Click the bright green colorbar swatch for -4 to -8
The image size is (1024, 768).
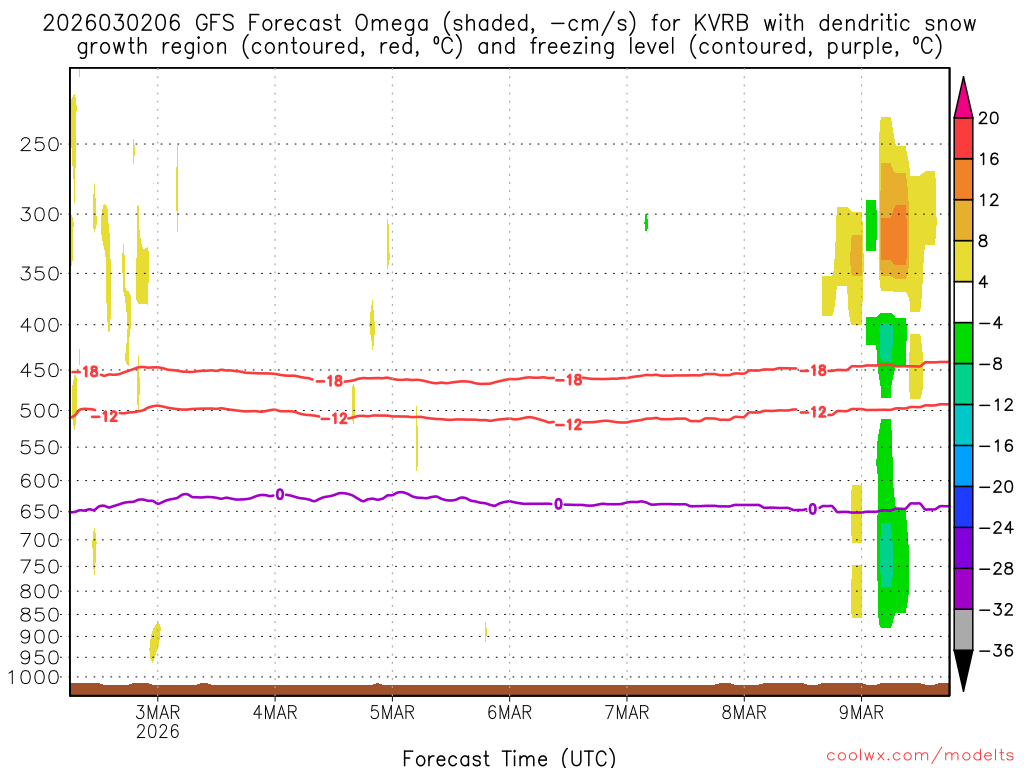pos(963,343)
